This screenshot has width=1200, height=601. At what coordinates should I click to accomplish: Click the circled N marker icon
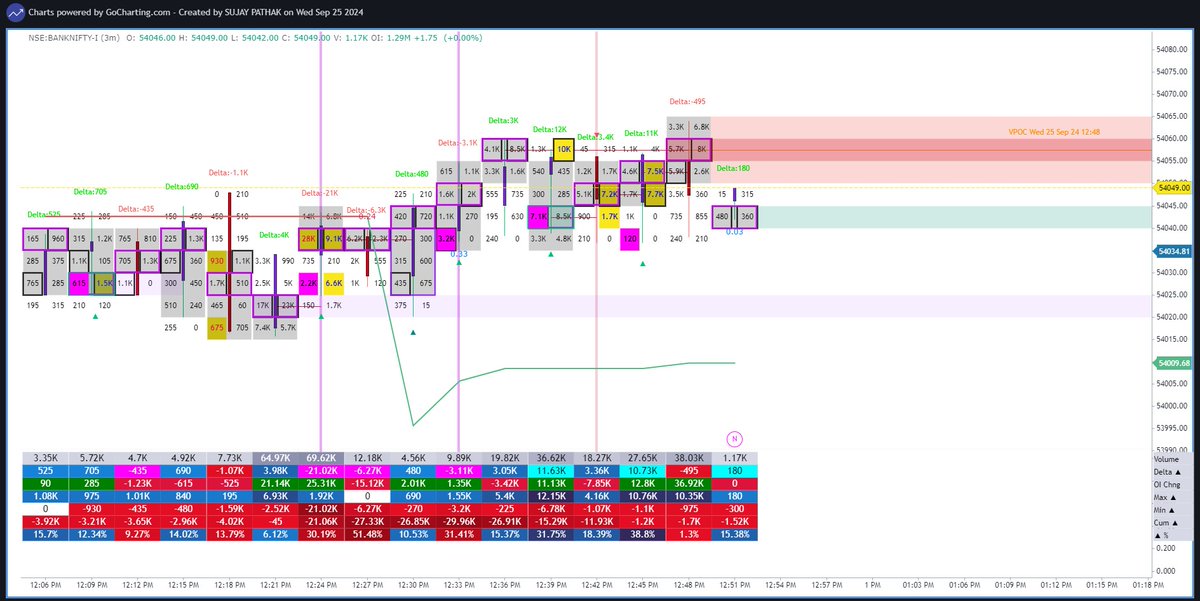(733, 437)
